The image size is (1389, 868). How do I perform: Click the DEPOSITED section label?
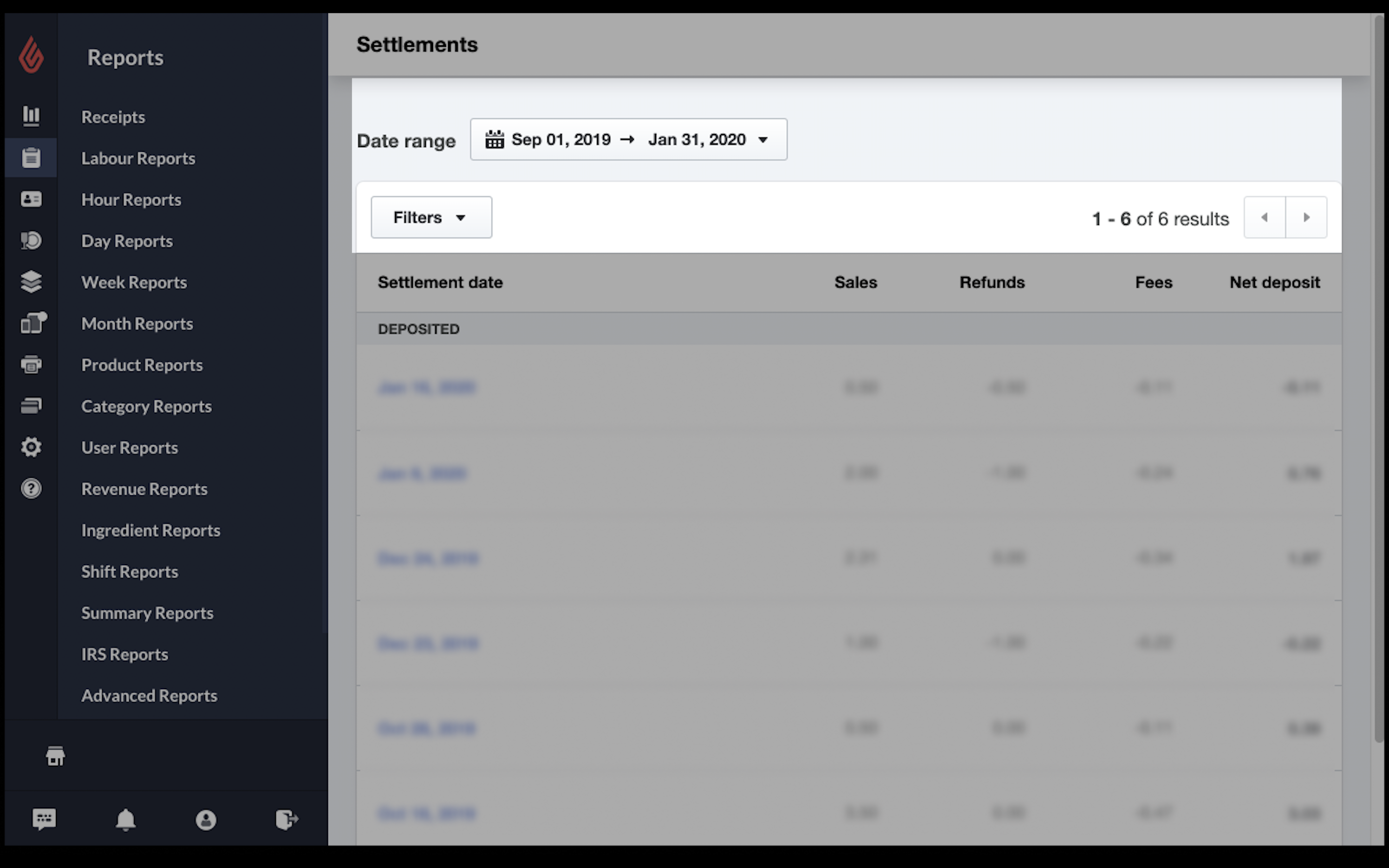pyautogui.click(x=419, y=329)
